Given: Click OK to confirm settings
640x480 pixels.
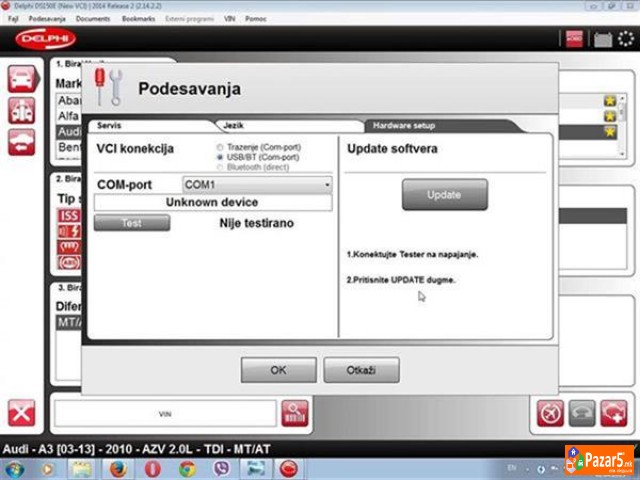Looking at the screenshot, I should click(278, 370).
